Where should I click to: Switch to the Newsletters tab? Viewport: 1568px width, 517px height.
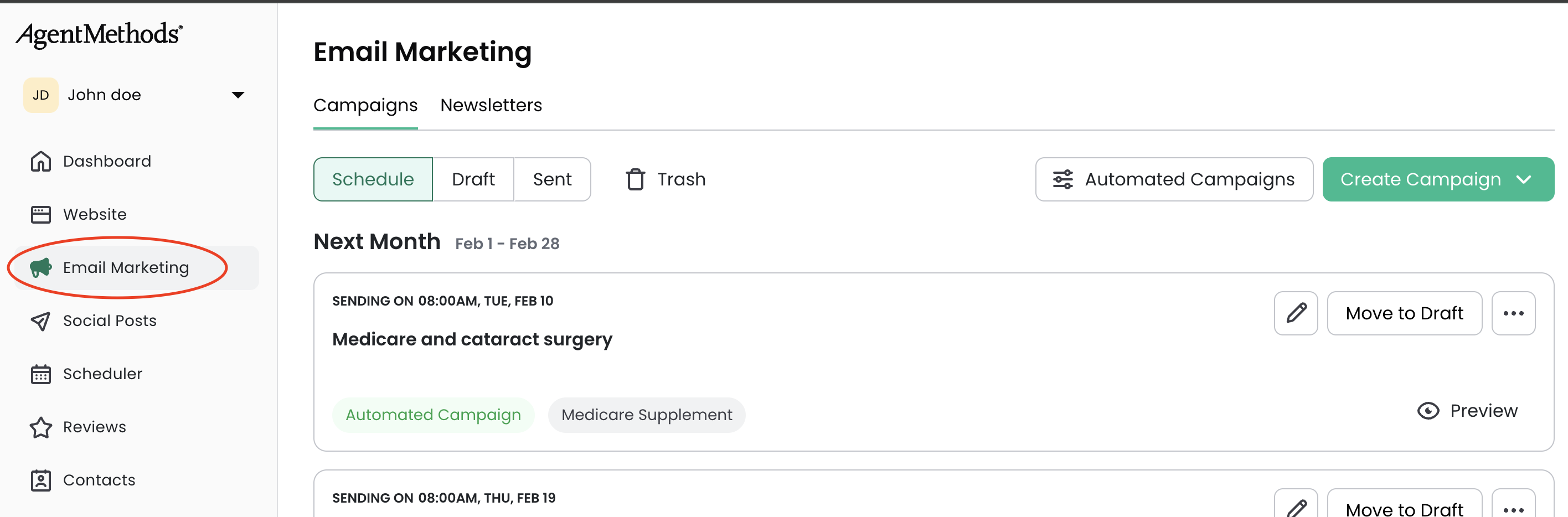(491, 105)
